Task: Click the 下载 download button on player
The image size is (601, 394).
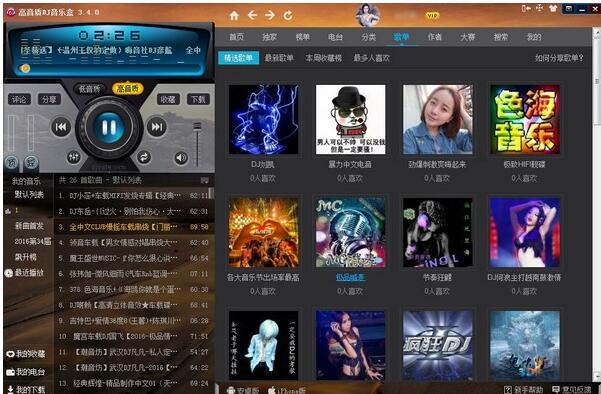Action: point(198,100)
